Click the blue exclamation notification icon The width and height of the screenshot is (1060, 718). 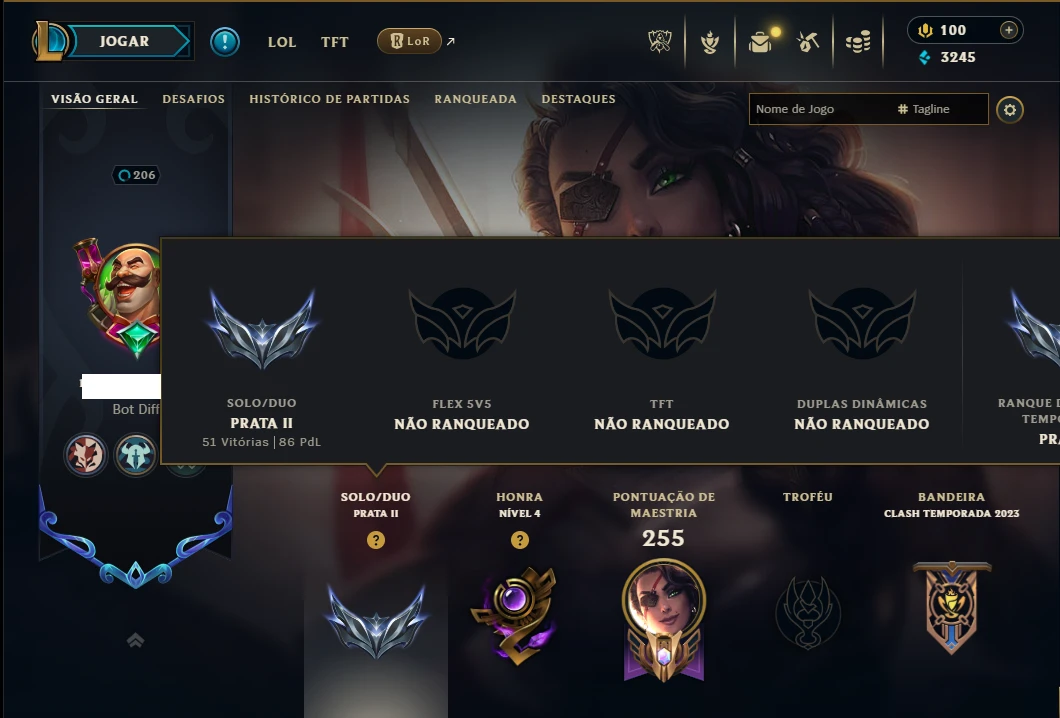point(224,41)
